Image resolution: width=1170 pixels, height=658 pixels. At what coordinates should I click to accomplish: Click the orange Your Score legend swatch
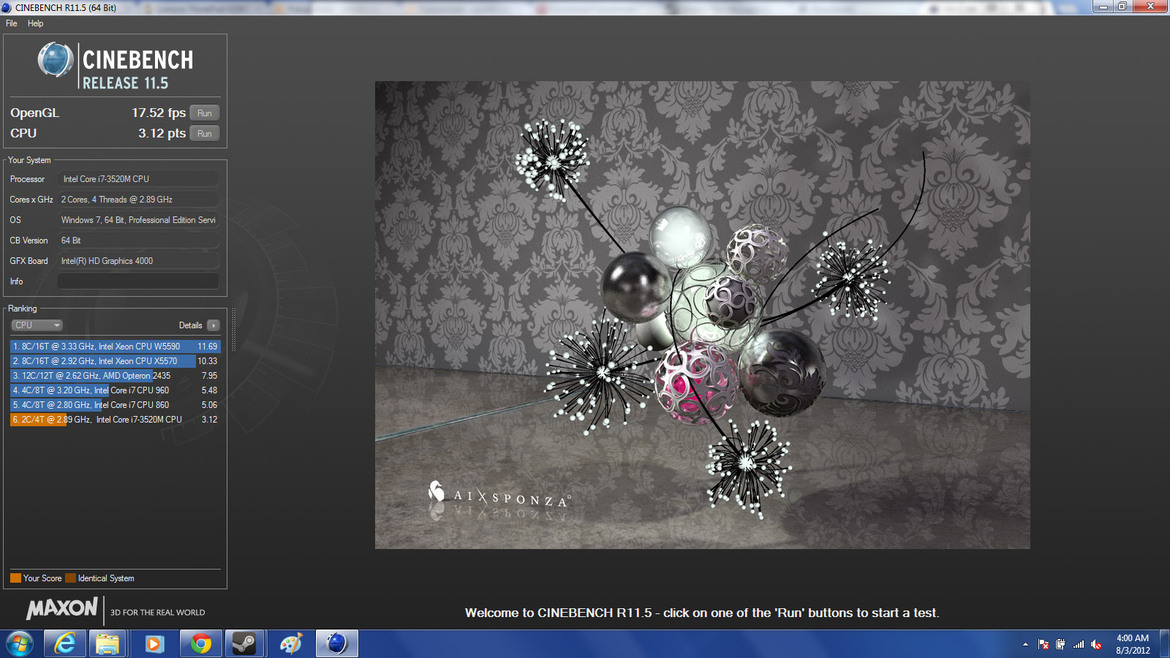click(x=16, y=578)
